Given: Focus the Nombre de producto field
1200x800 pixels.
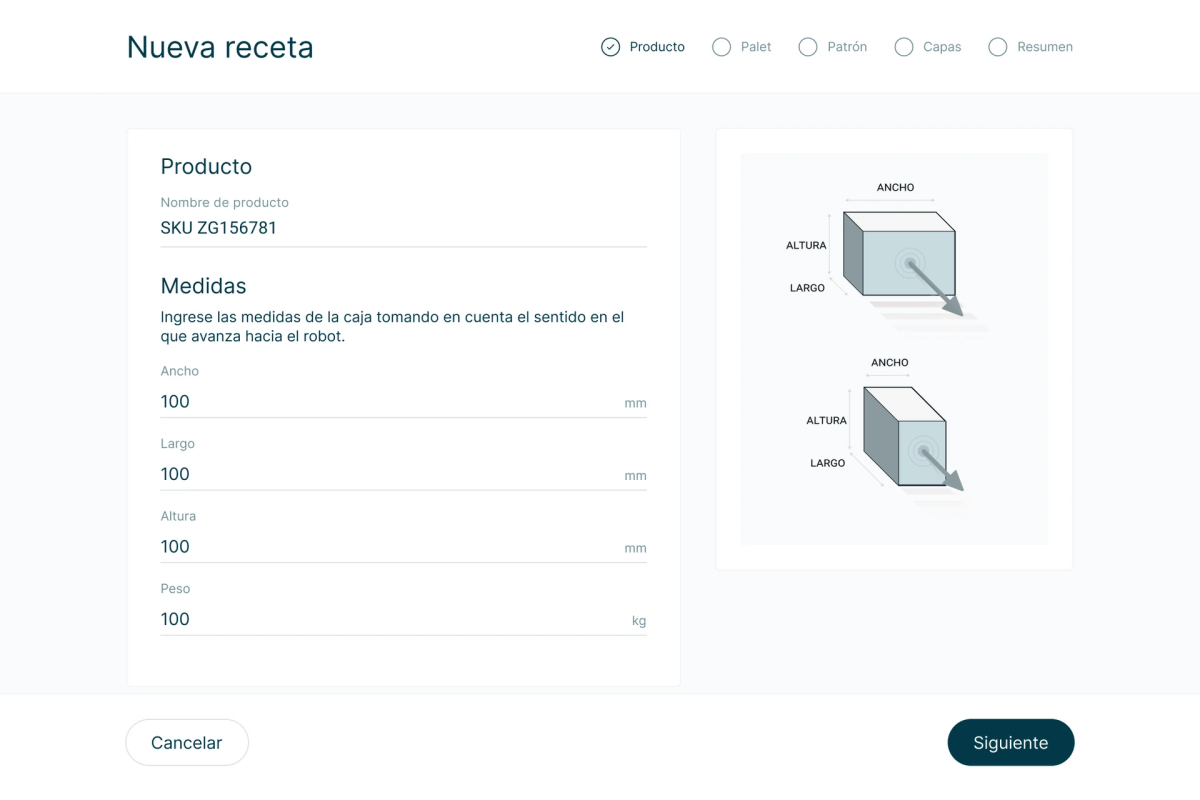Looking at the screenshot, I should pyautogui.click(x=404, y=228).
